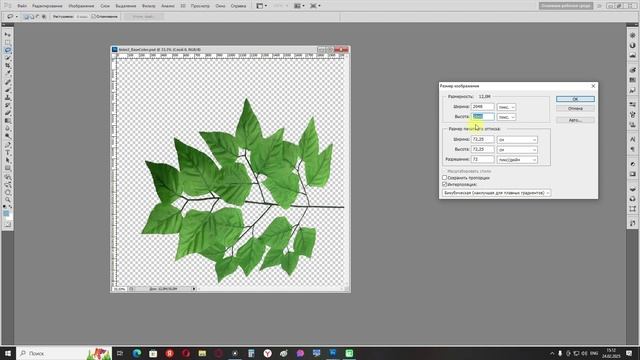Confirm image size with OK

pyautogui.click(x=575, y=99)
